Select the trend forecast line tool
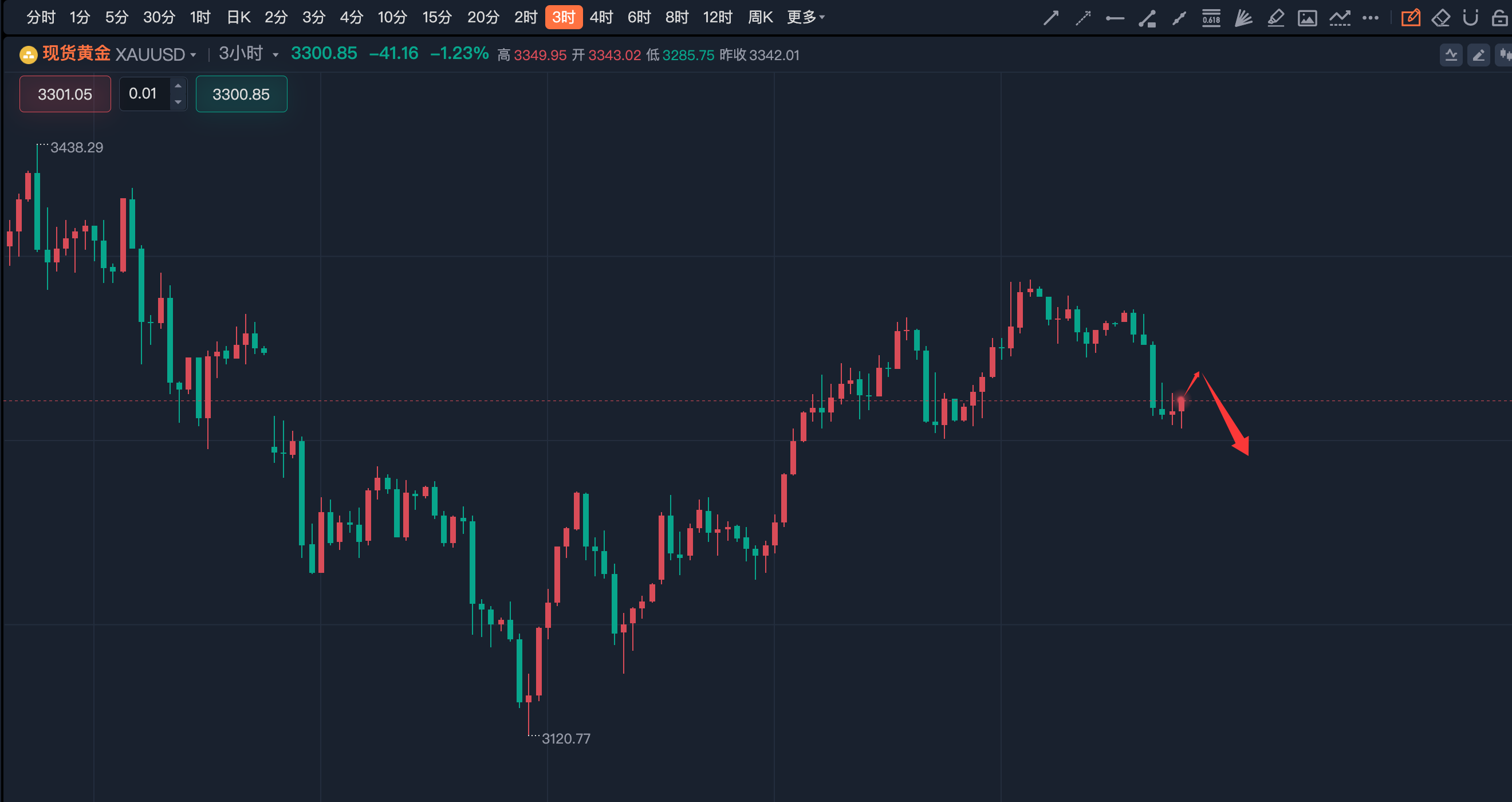The image size is (1512, 802). 1340,18
